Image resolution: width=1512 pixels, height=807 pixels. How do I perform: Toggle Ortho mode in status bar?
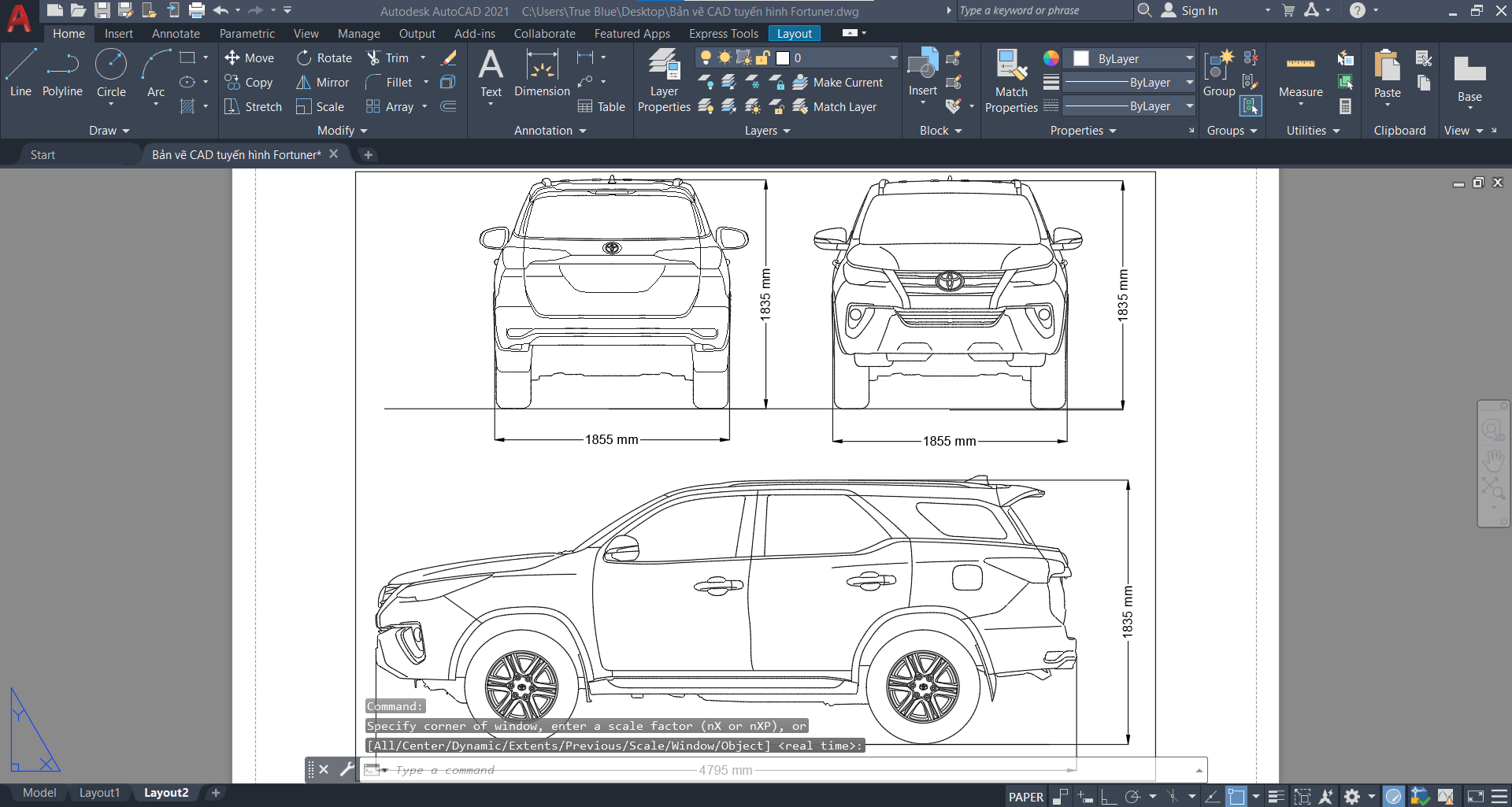[1109, 797]
